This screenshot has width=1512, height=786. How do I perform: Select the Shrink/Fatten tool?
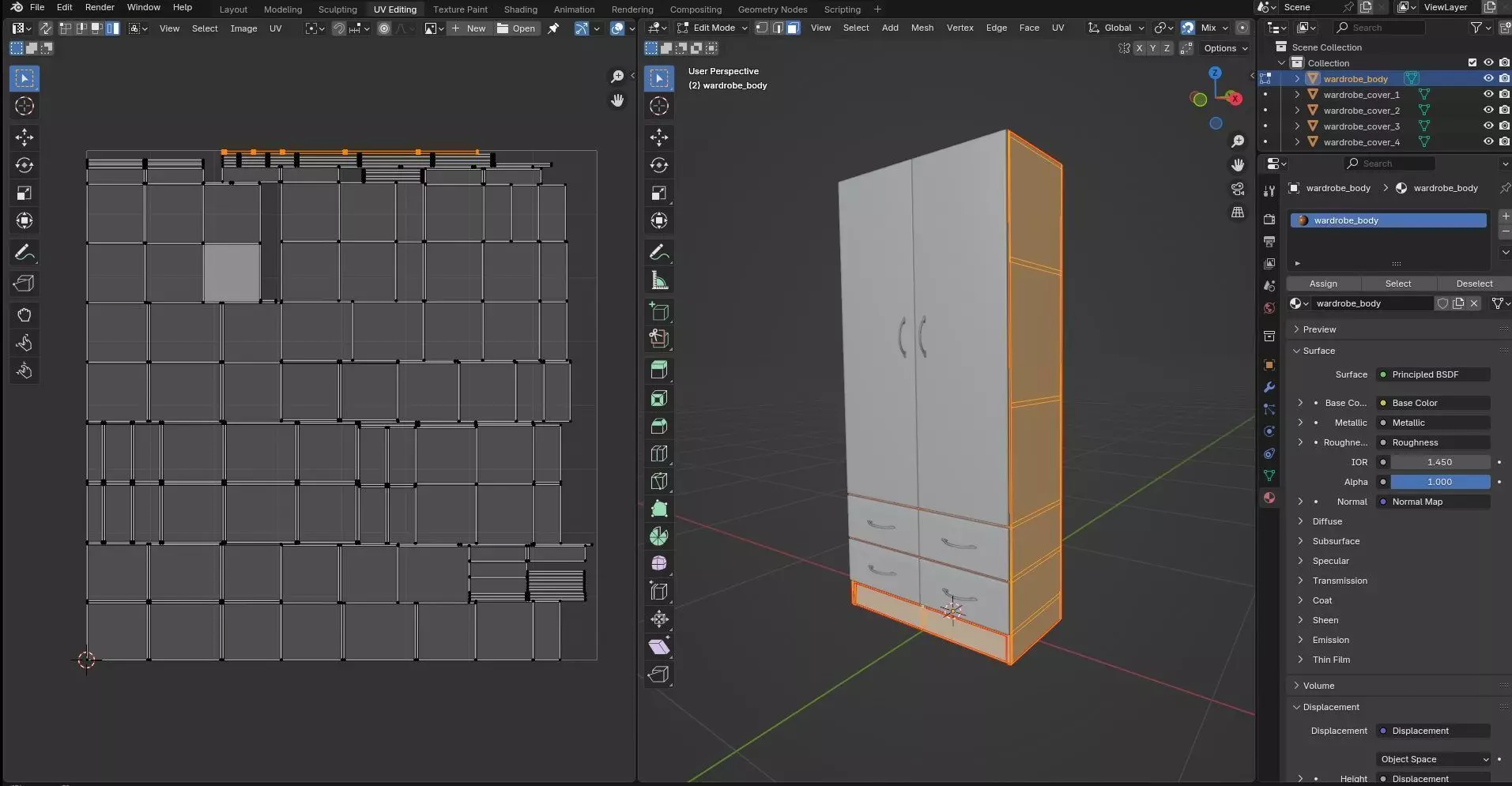coord(659,619)
